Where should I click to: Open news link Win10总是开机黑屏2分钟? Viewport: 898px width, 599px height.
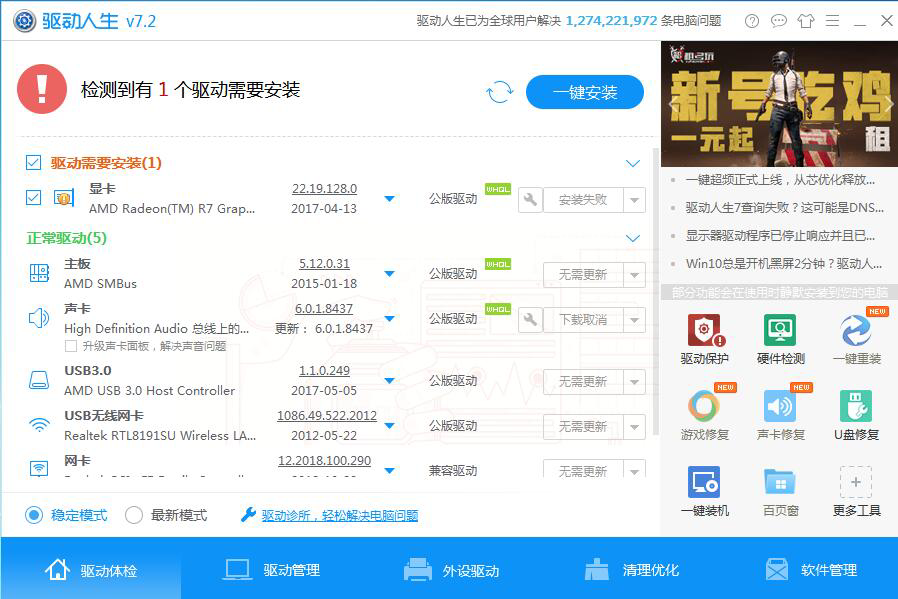783,263
